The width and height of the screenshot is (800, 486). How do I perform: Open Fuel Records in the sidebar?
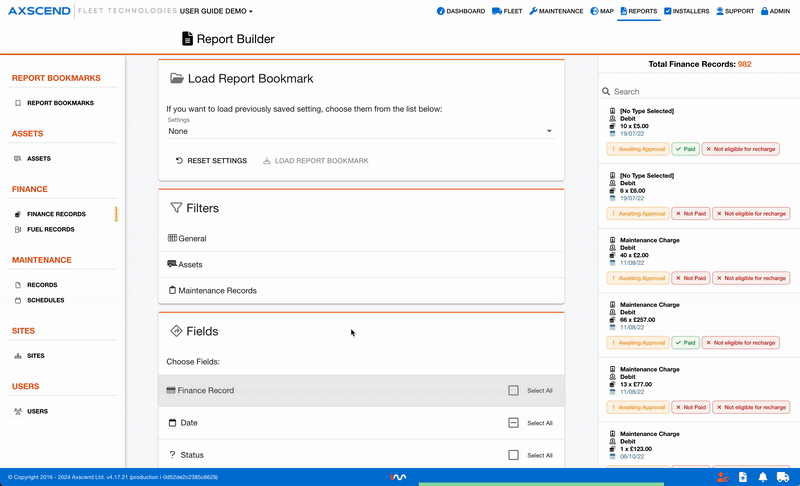coord(50,230)
